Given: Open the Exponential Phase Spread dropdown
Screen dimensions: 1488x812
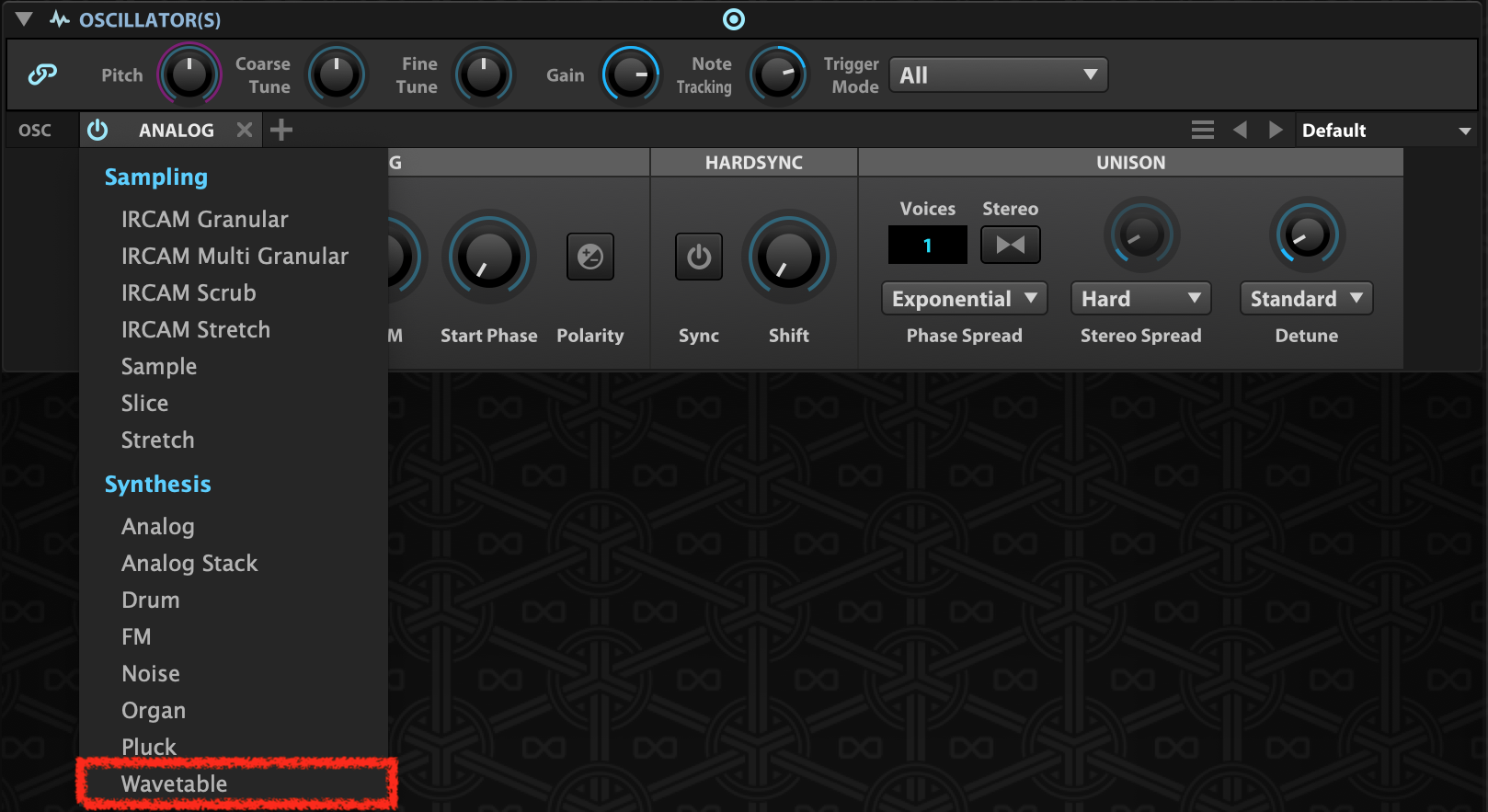Looking at the screenshot, I should (x=965, y=299).
